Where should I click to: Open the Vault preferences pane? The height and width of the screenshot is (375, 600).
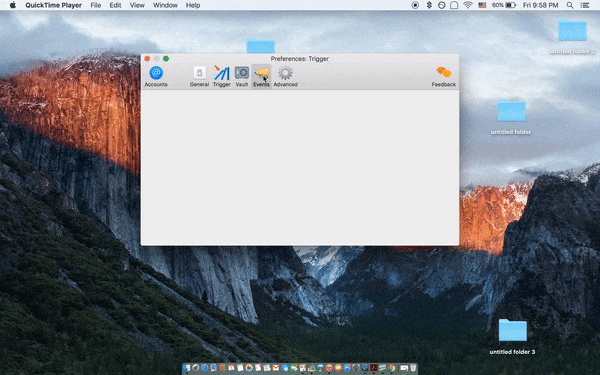(x=242, y=77)
